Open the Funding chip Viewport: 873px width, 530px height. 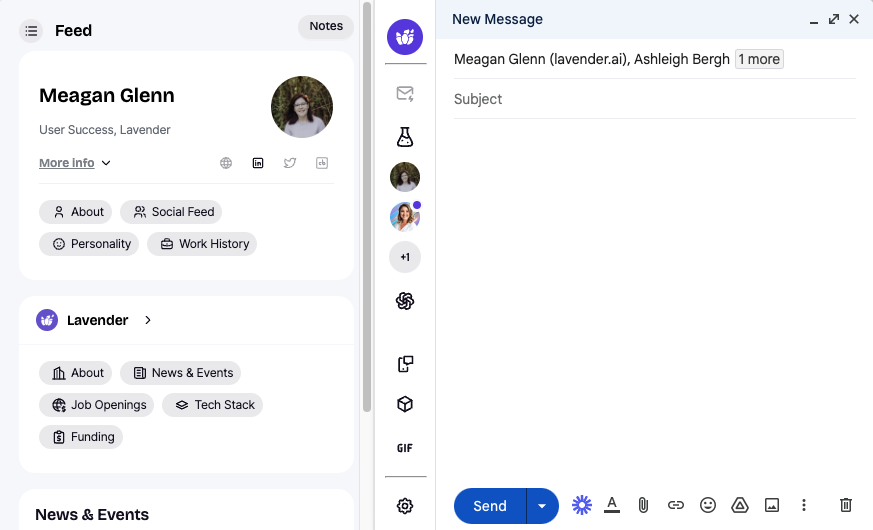(81, 437)
